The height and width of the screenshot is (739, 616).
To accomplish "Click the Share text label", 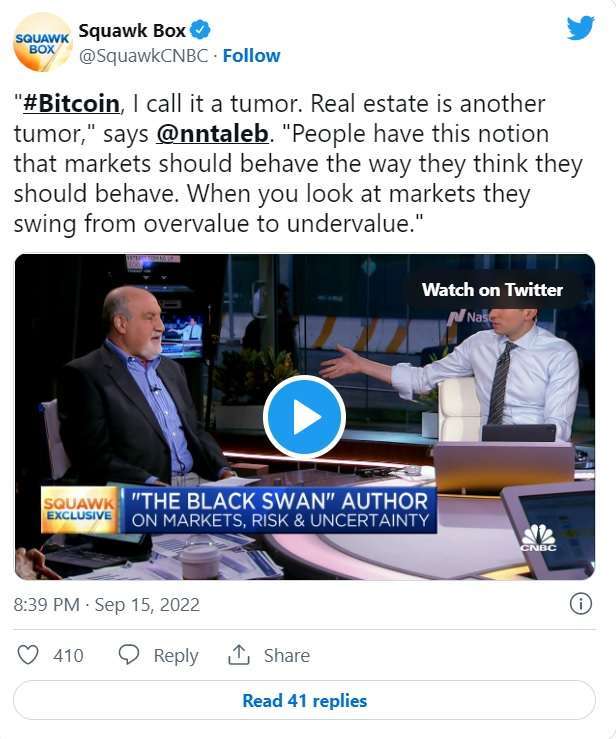I will [287, 656].
